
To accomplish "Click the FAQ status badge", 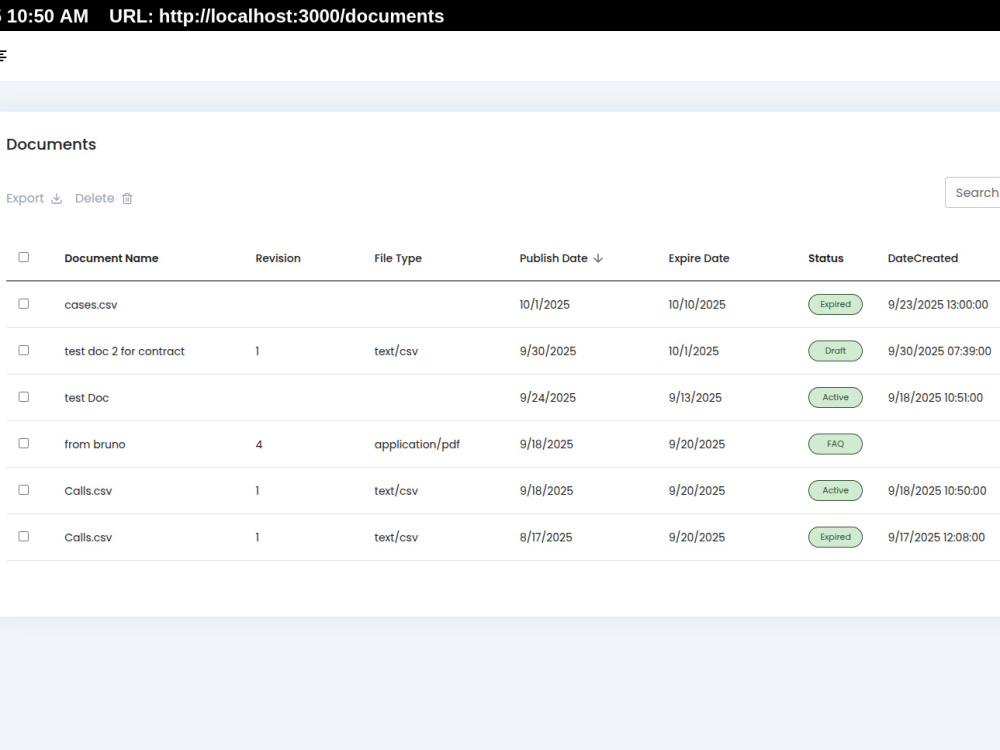I will coord(835,444).
